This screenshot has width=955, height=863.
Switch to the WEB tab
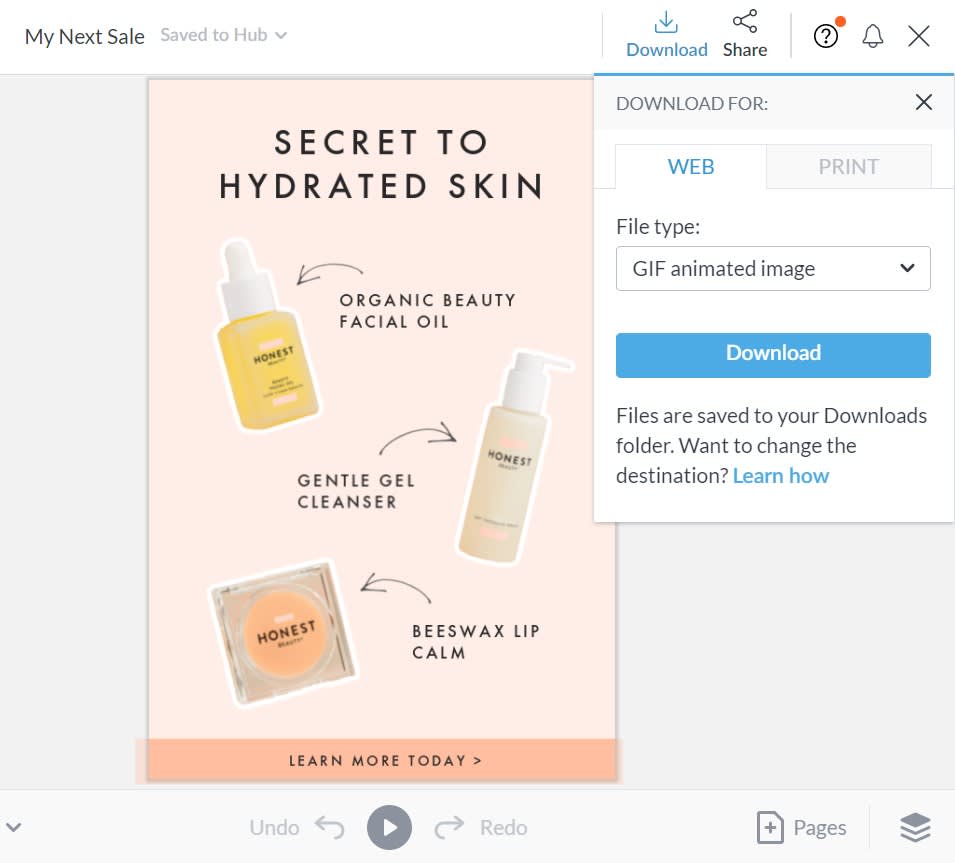click(691, 167)
